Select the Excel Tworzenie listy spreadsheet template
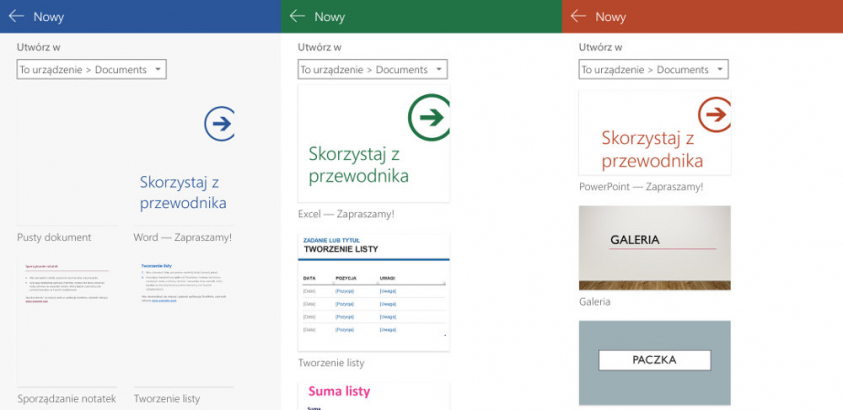 pos(373,290)
